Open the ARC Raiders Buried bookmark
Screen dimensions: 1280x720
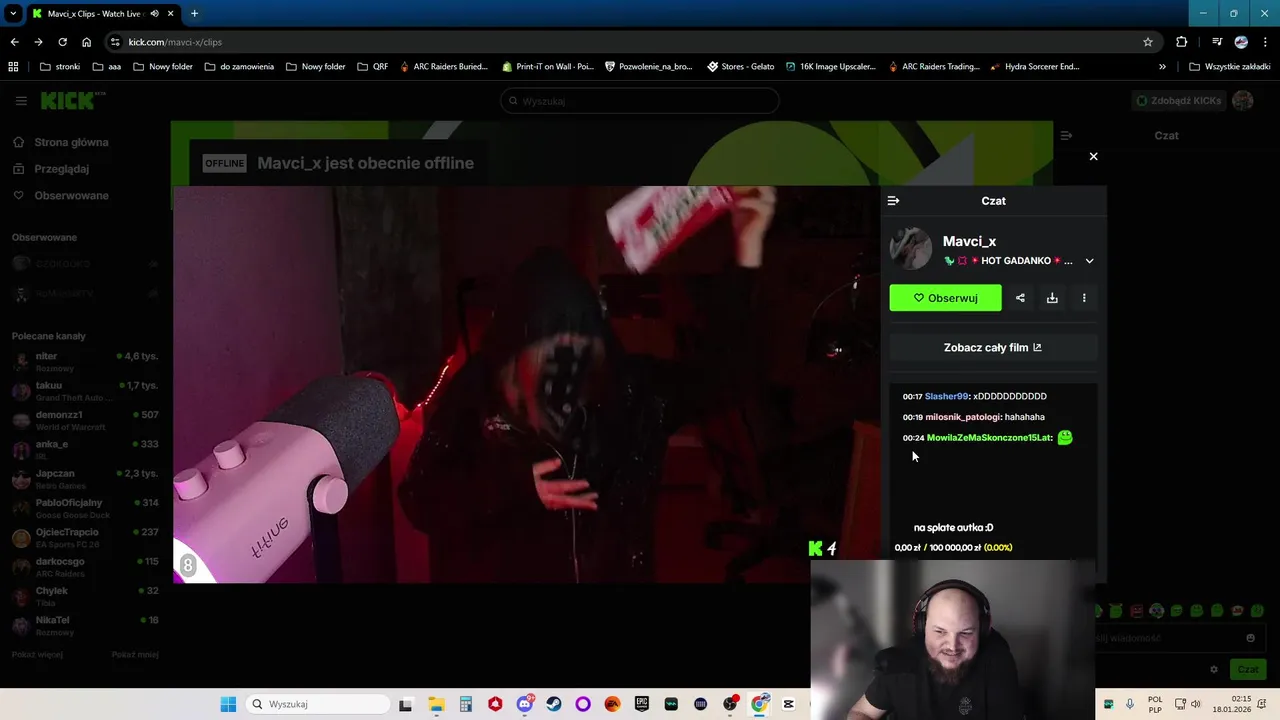[x=443, y=67]
